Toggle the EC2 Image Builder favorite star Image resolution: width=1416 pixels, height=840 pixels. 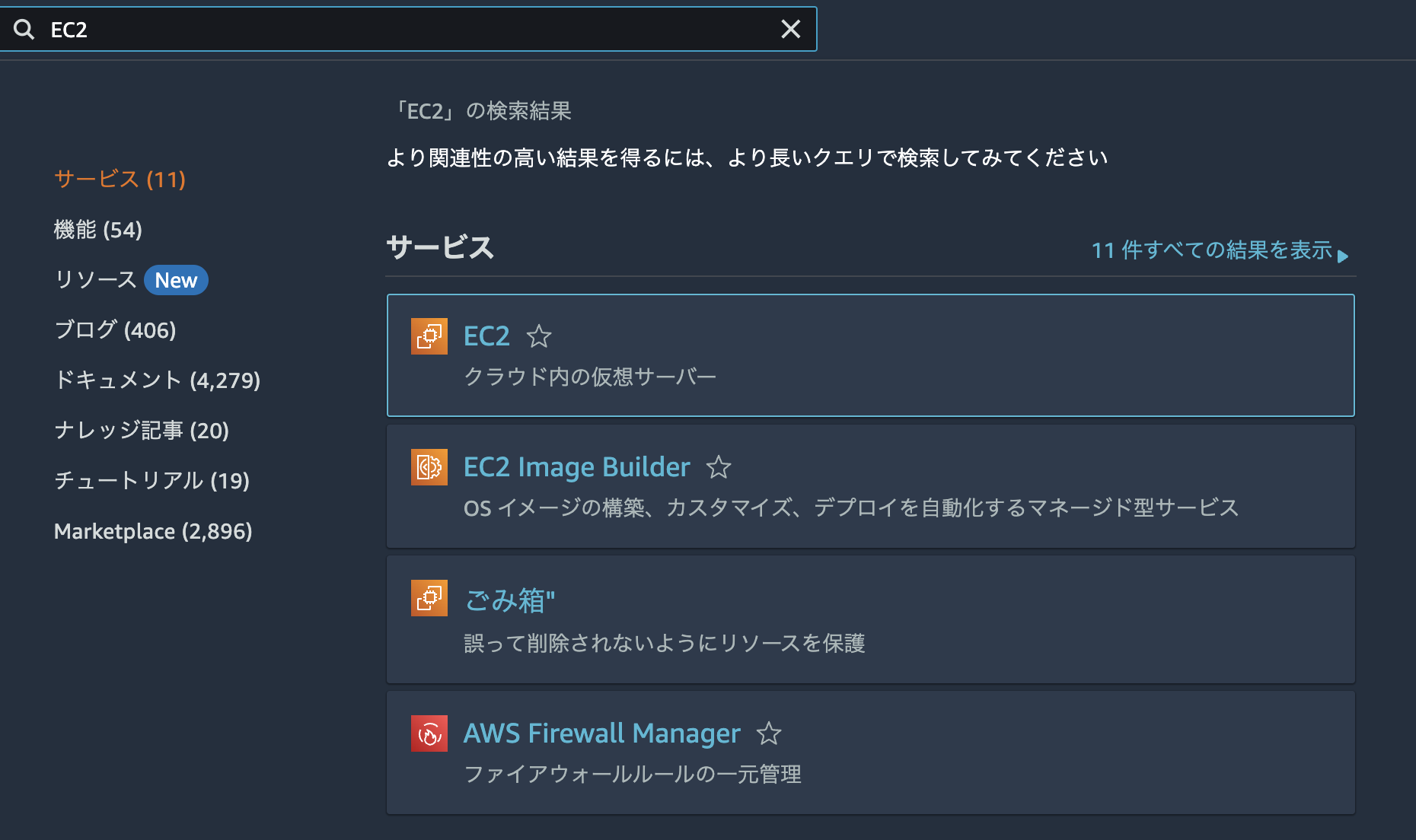(719, 467)
